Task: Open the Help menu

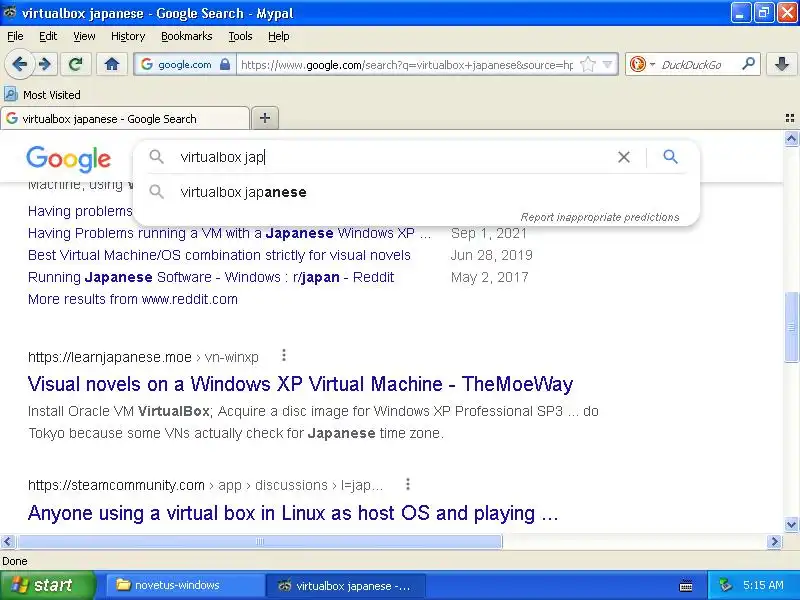Action: click(279, 36)
